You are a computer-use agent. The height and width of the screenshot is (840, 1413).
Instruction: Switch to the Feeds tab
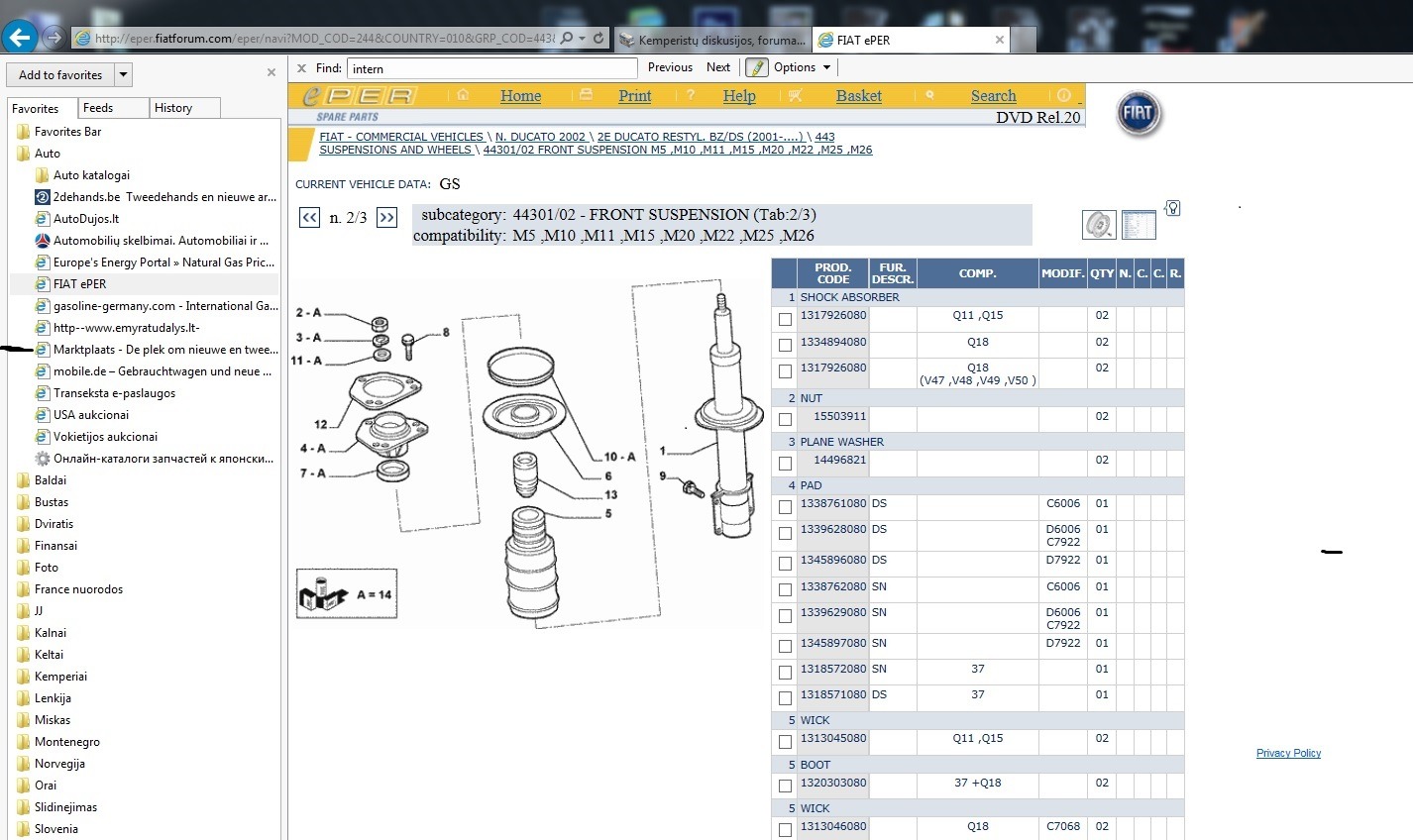pyautogui.click(x=112, y=108)
